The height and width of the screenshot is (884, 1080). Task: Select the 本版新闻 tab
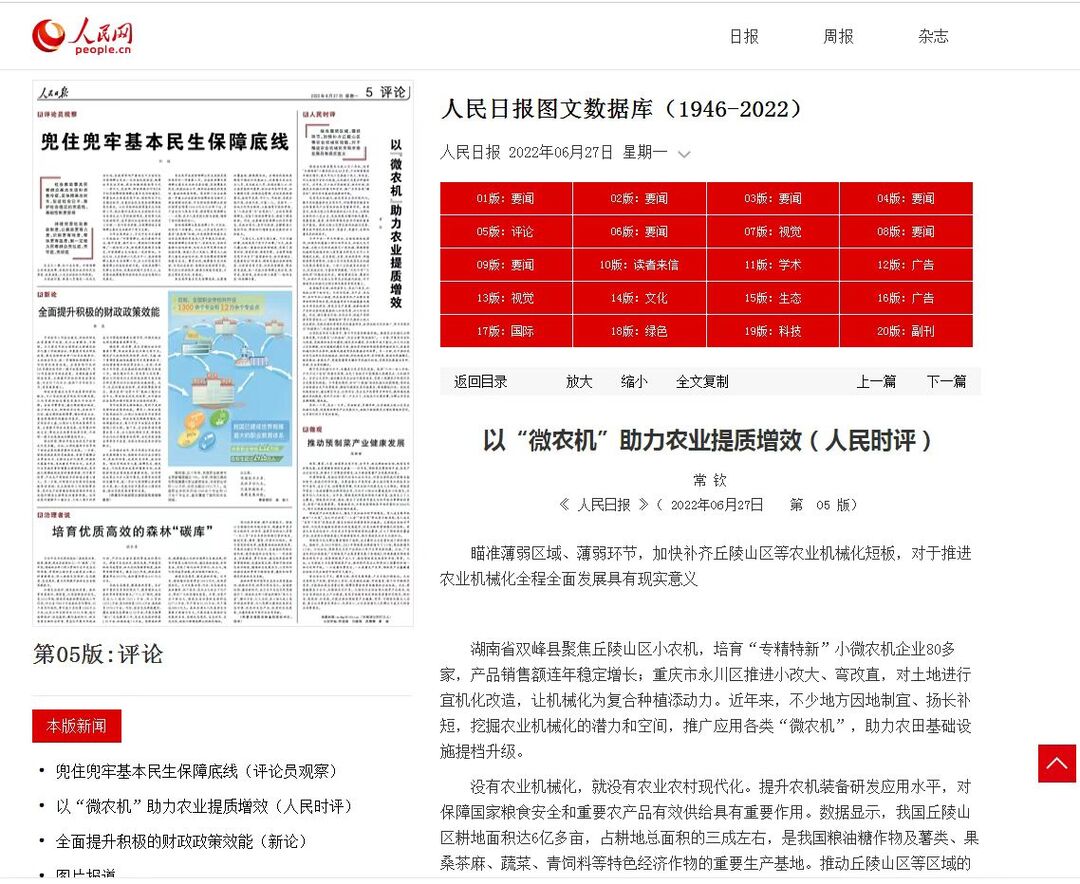tap(76, 726)
